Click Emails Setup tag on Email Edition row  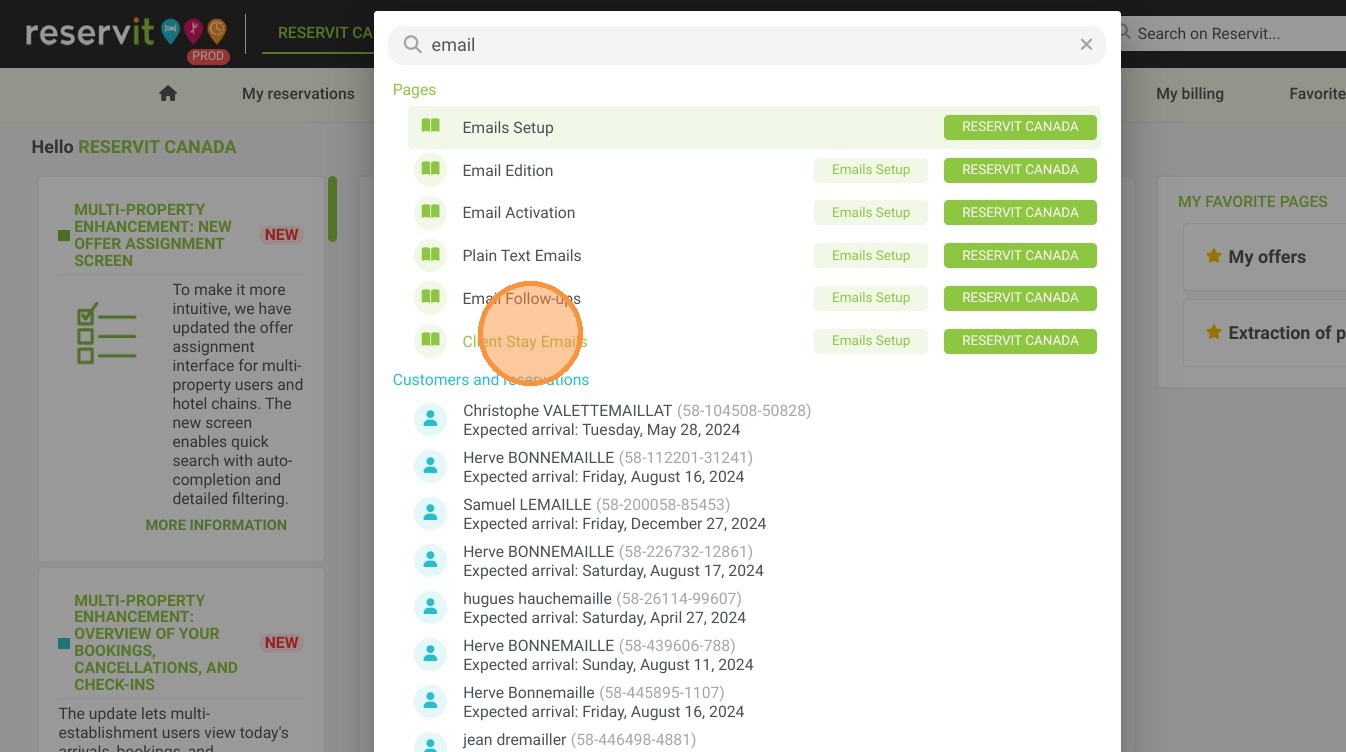point(870,170)
